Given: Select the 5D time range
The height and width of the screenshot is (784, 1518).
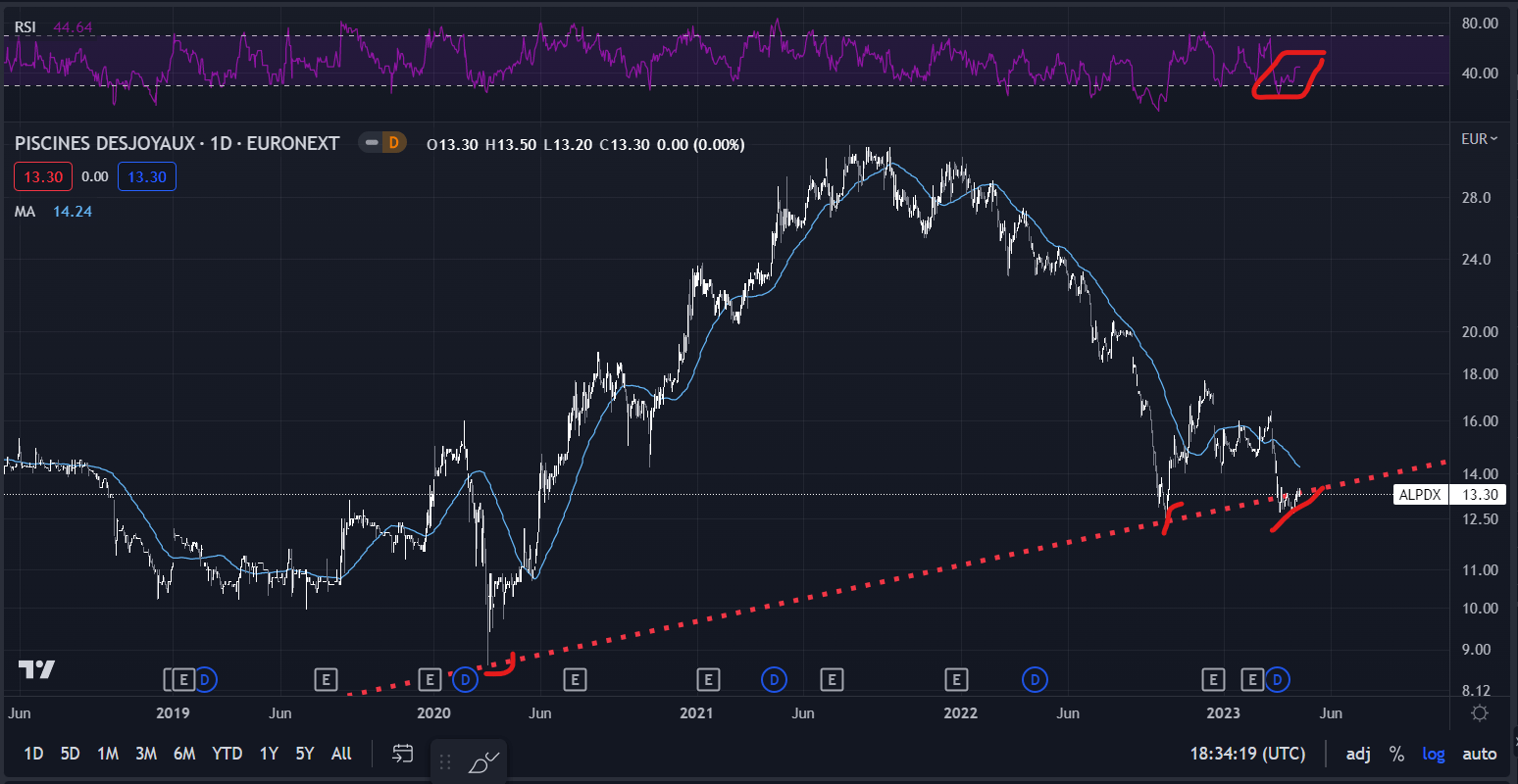Looking at the screenshot, I should [x=70, y=754].
